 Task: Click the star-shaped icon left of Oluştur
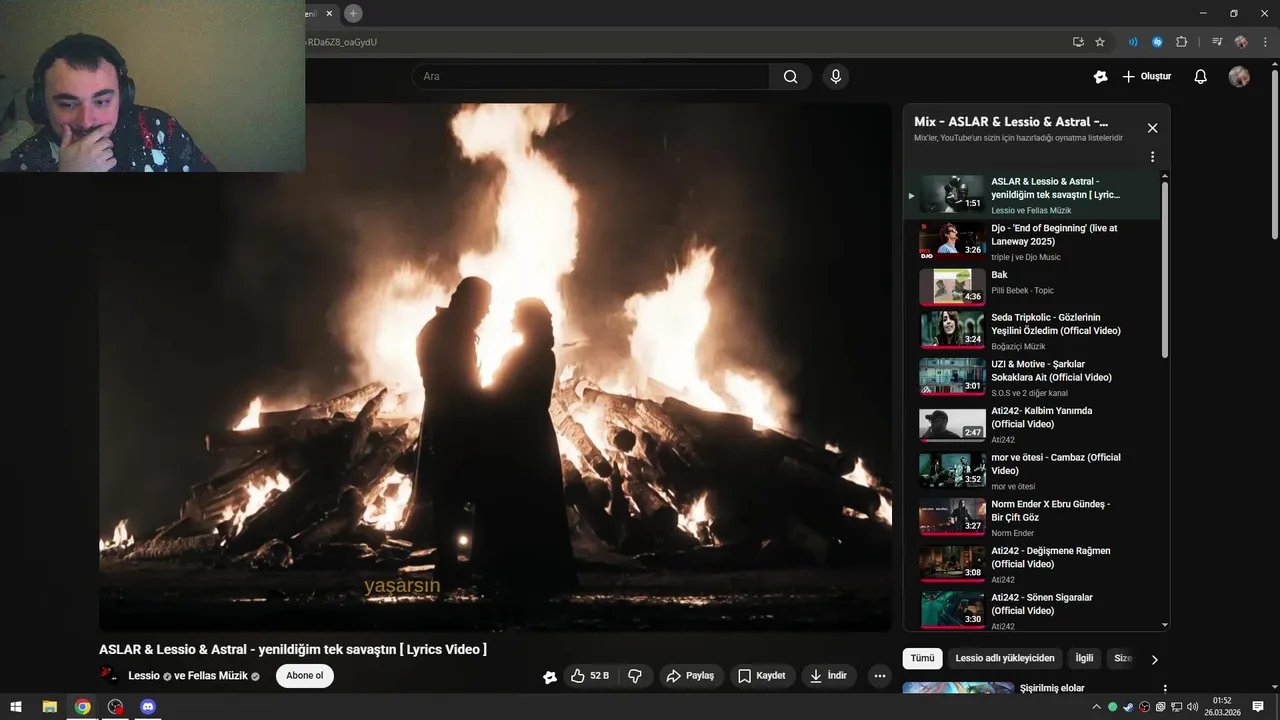(x=1100, y=77)
